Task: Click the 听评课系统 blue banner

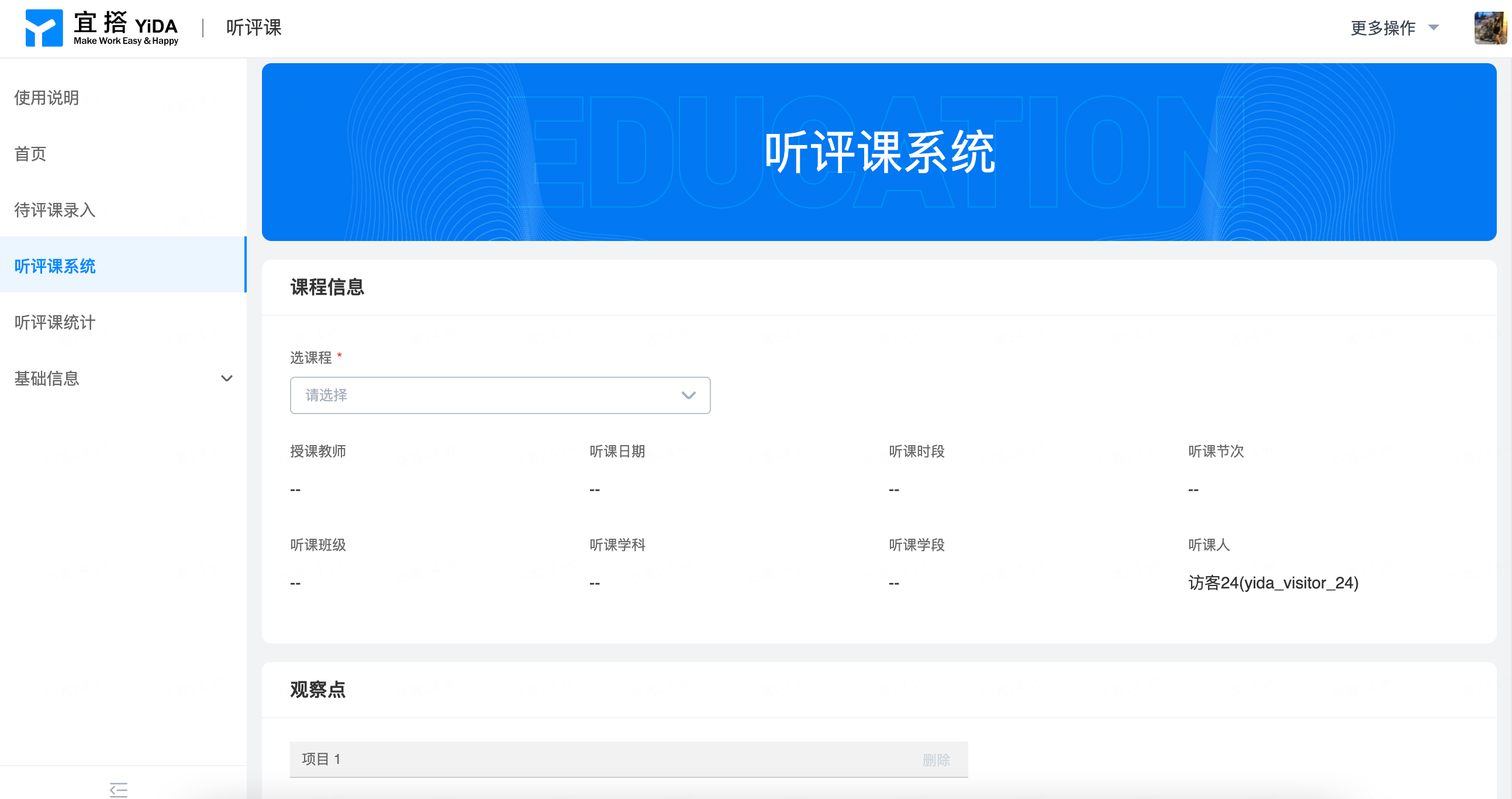Action: [879, 152]
